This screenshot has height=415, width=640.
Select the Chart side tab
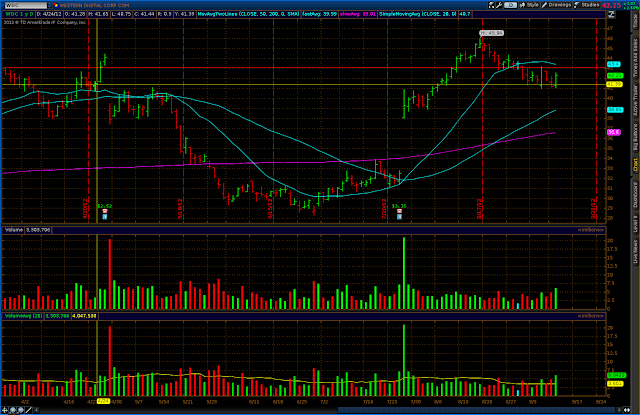coord(636,165)
